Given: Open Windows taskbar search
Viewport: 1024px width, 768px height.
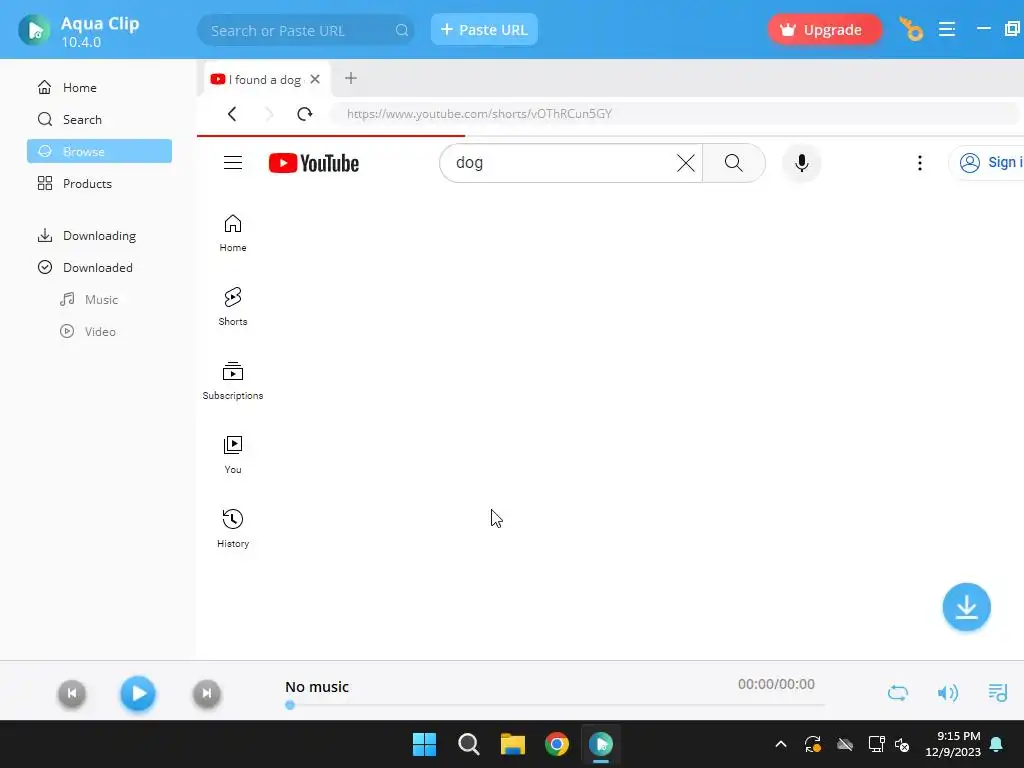Looking at the screenshot, I should point(469,744).
